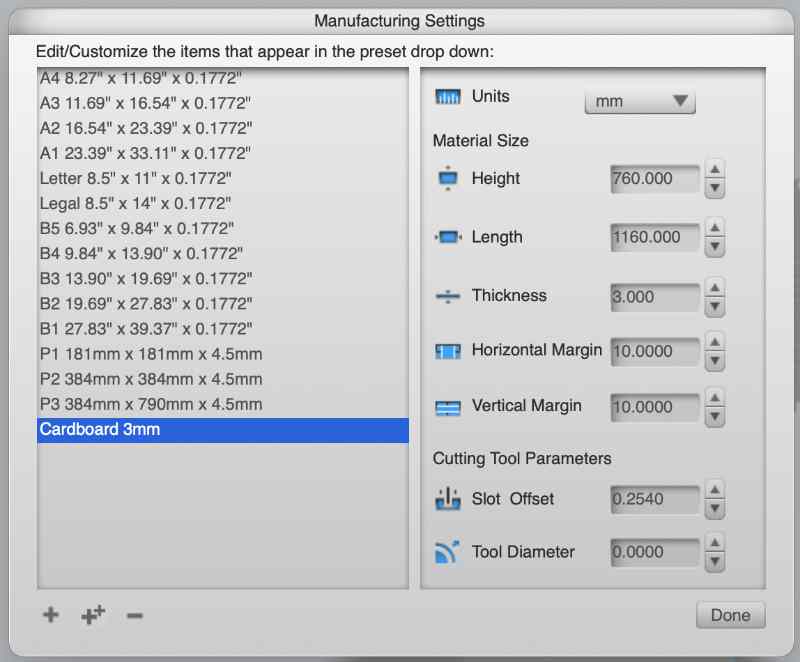Click the Slot Offset icon
This screenshot has height=662, width=800.
click(447, 499)
